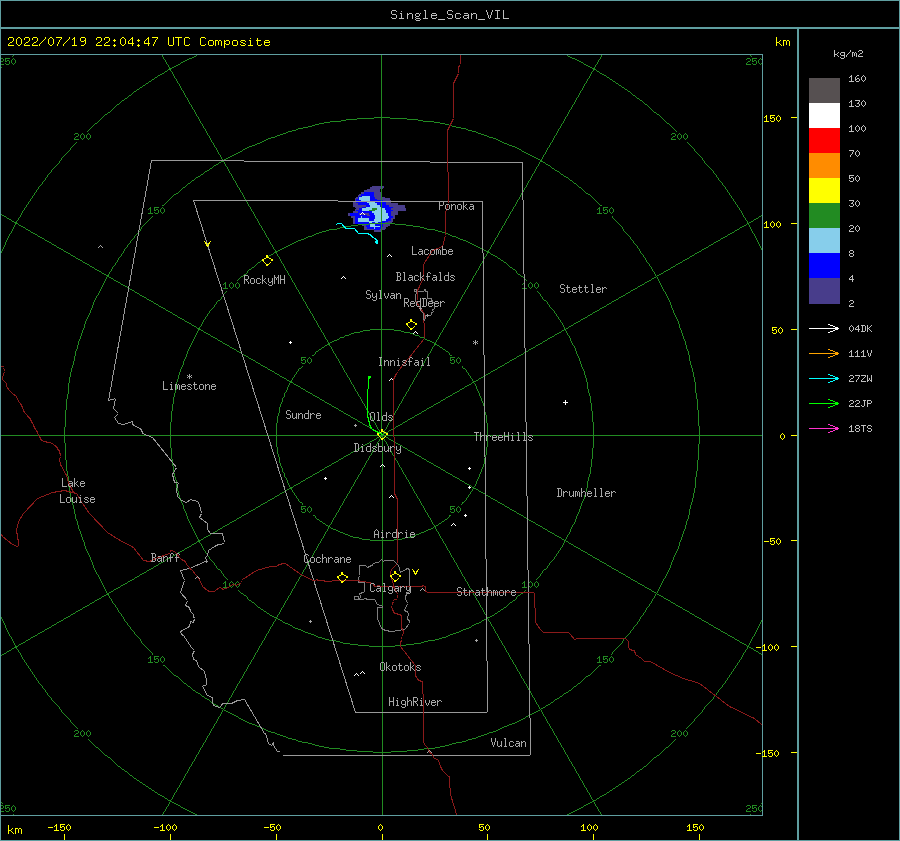Pick the white 100-130 legend swatch
The image size is (900, 841).
click(x=824, y=116)
